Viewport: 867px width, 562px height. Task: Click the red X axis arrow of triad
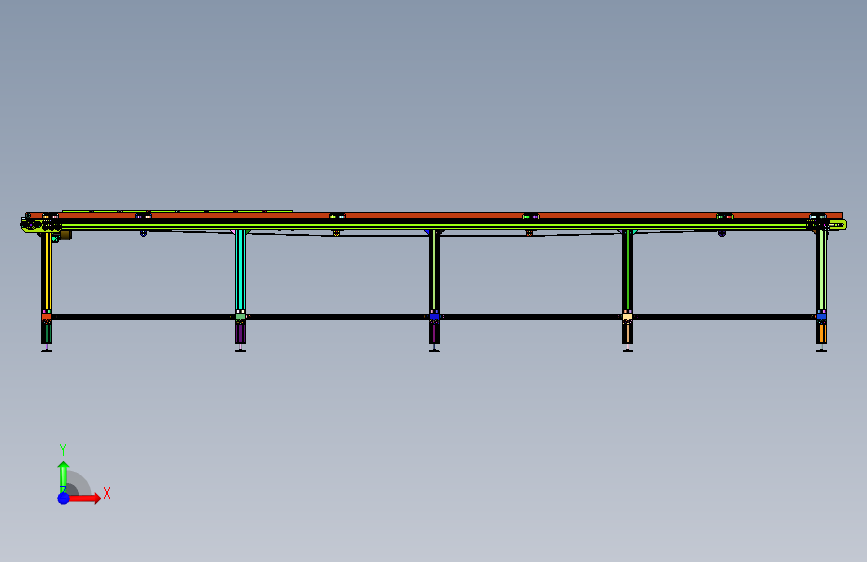pyautogui.click(x=84, y=498)
